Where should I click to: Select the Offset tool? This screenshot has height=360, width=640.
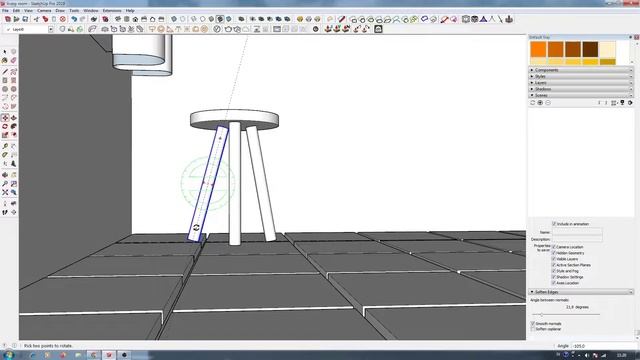[x=13, y=135]
